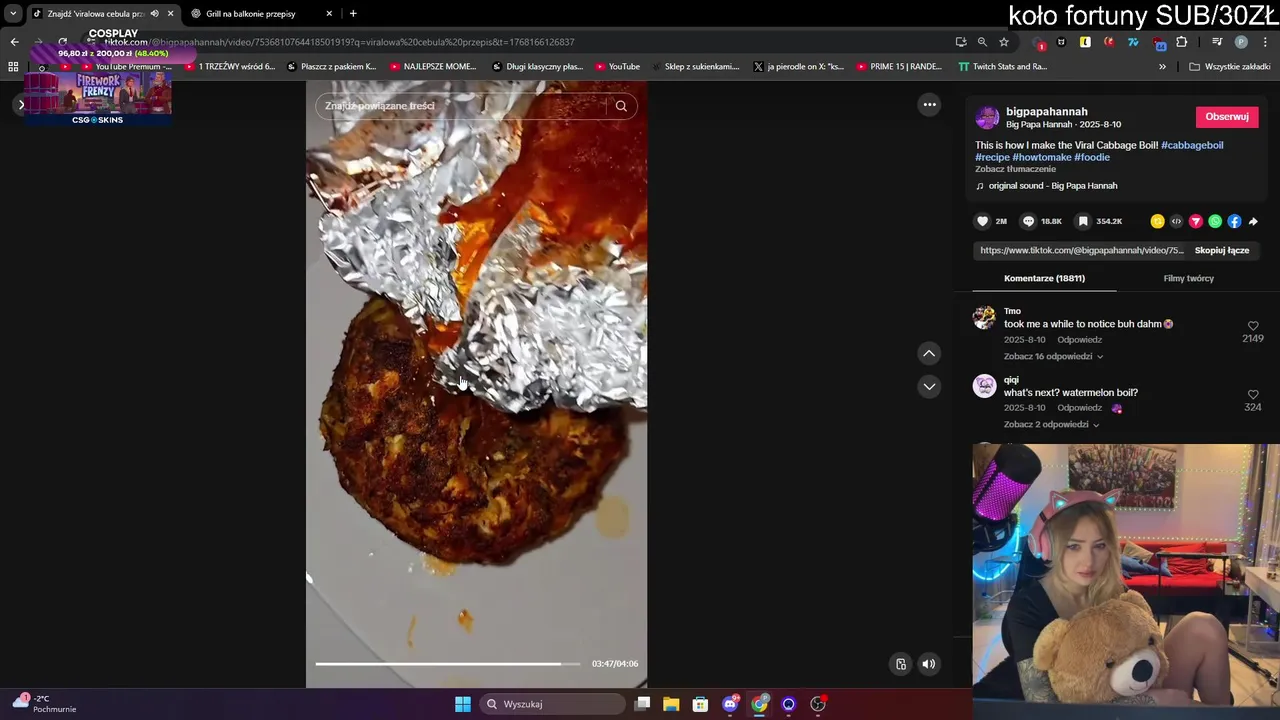Repost the video with the yellow icon
This screenshot has height=720, width=1280.
tap(1157, 221)
